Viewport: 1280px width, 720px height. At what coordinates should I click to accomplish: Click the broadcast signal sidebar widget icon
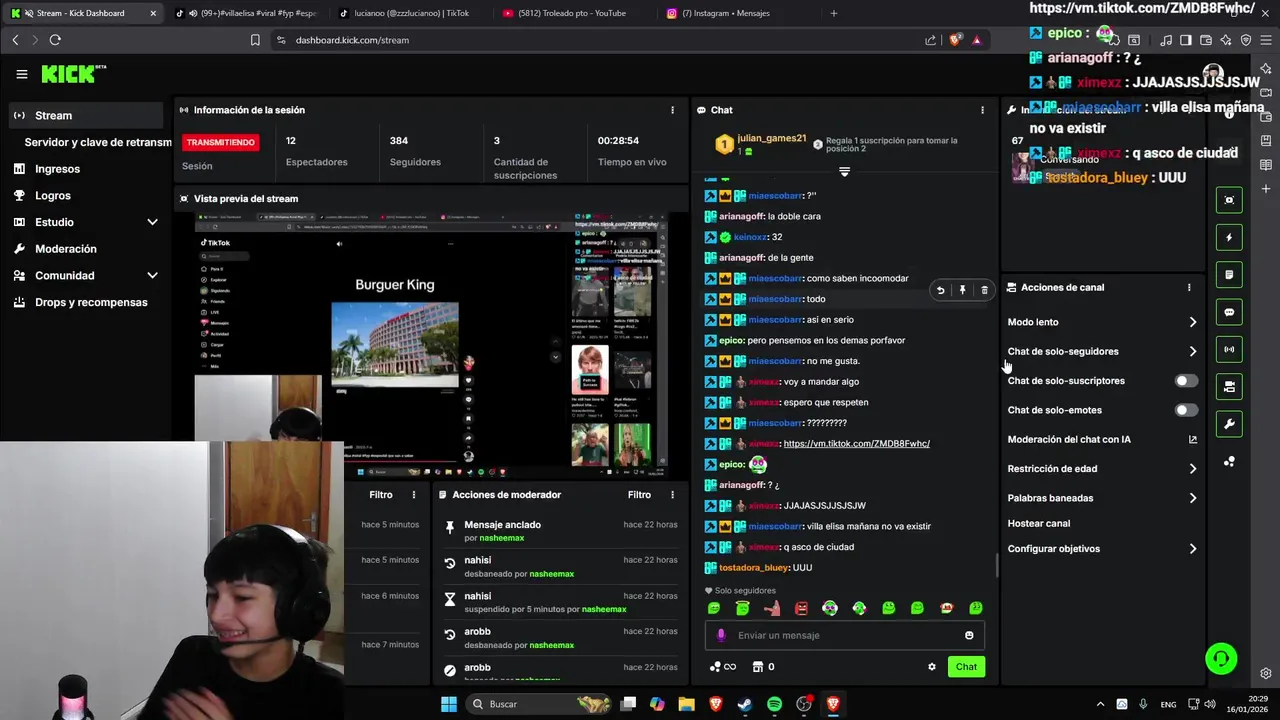pyautogui.click(x=1229, y=349)
